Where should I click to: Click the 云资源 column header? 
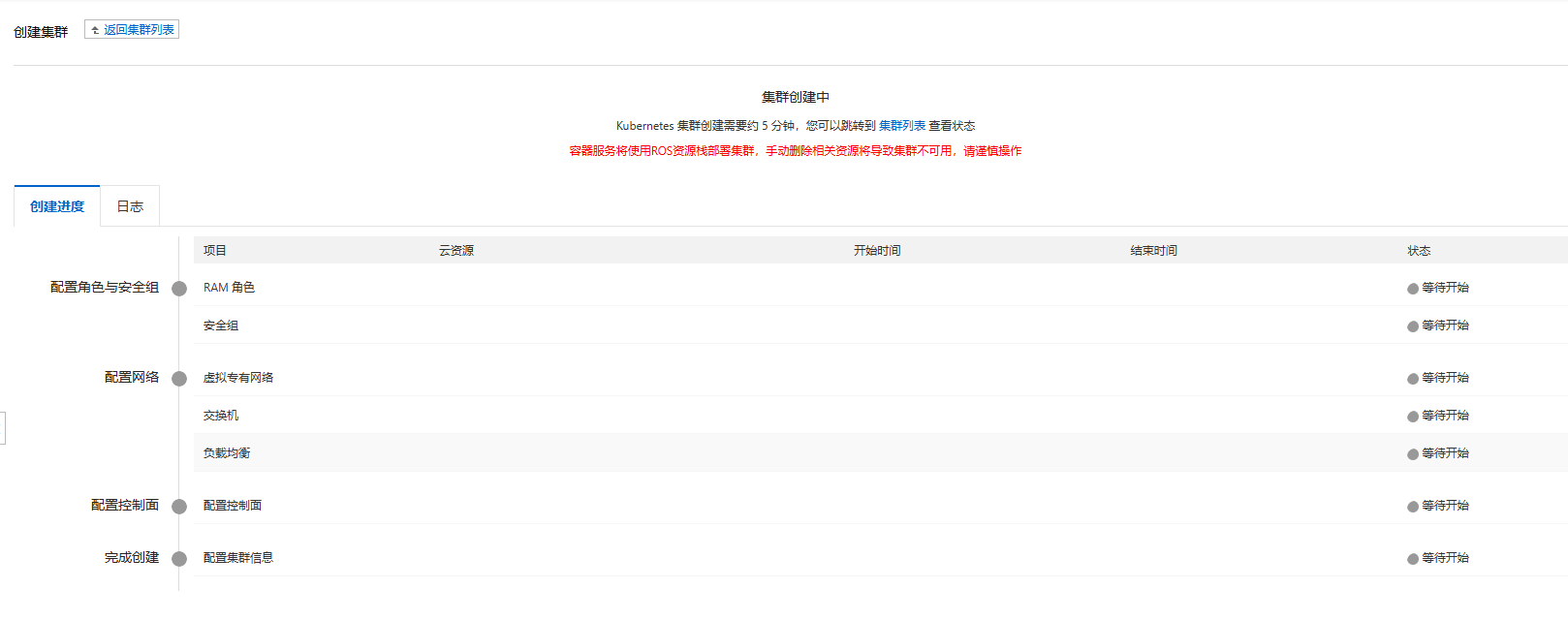tap(456, 251)
